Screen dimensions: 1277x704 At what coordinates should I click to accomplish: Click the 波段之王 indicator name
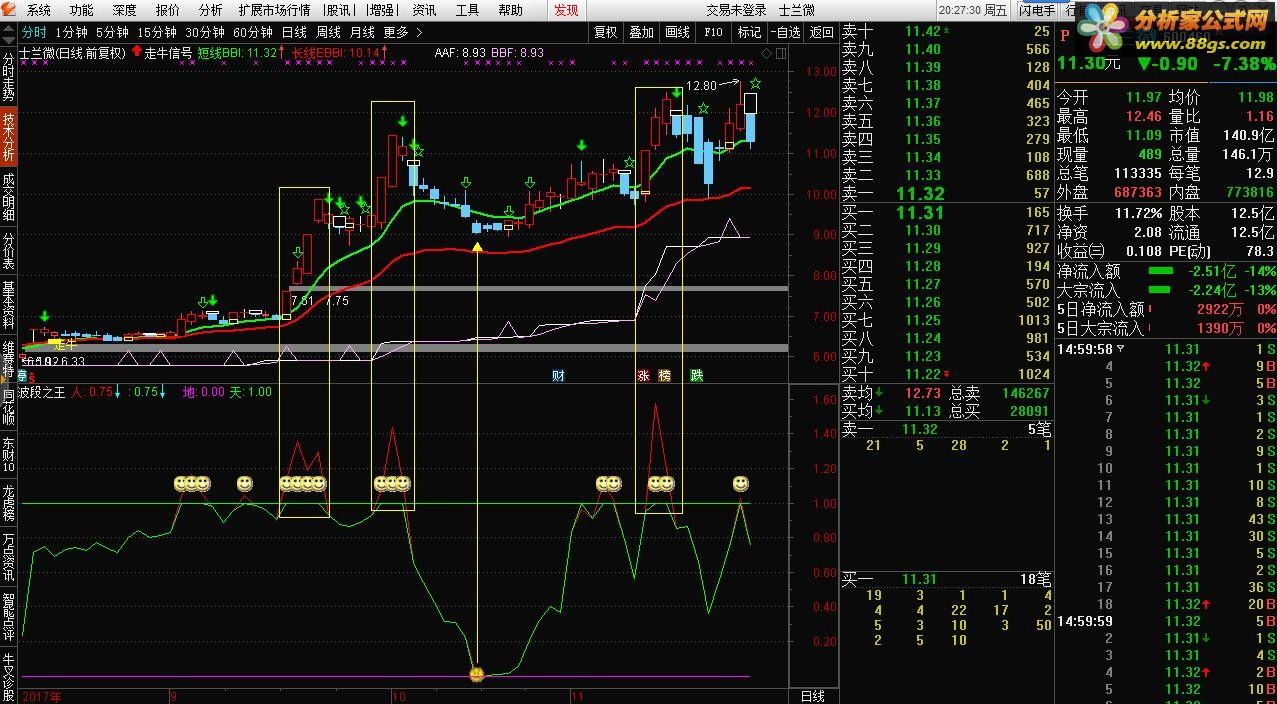pyautogui.click(x=42, y=392)
